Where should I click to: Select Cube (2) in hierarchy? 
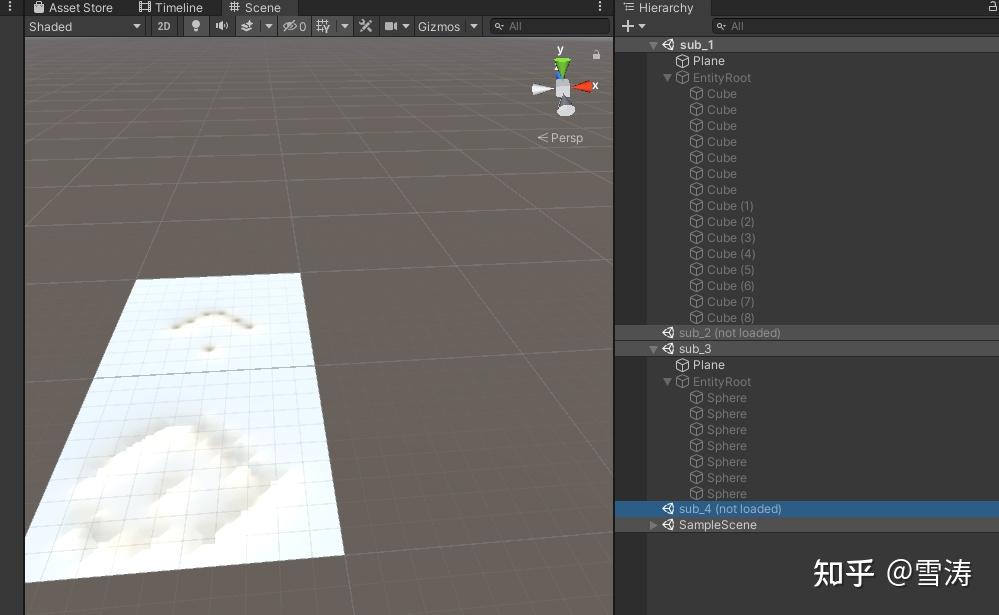pos(730,222)
